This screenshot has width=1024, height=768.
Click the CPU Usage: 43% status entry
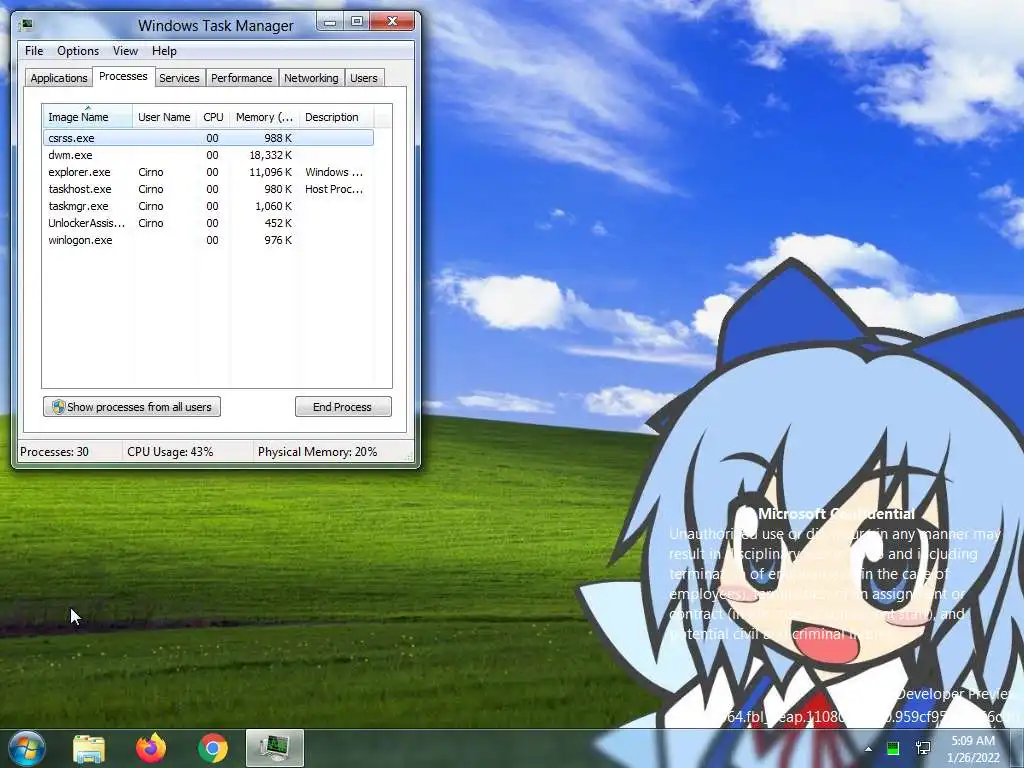pyautogui.click(x=170, y=452)
